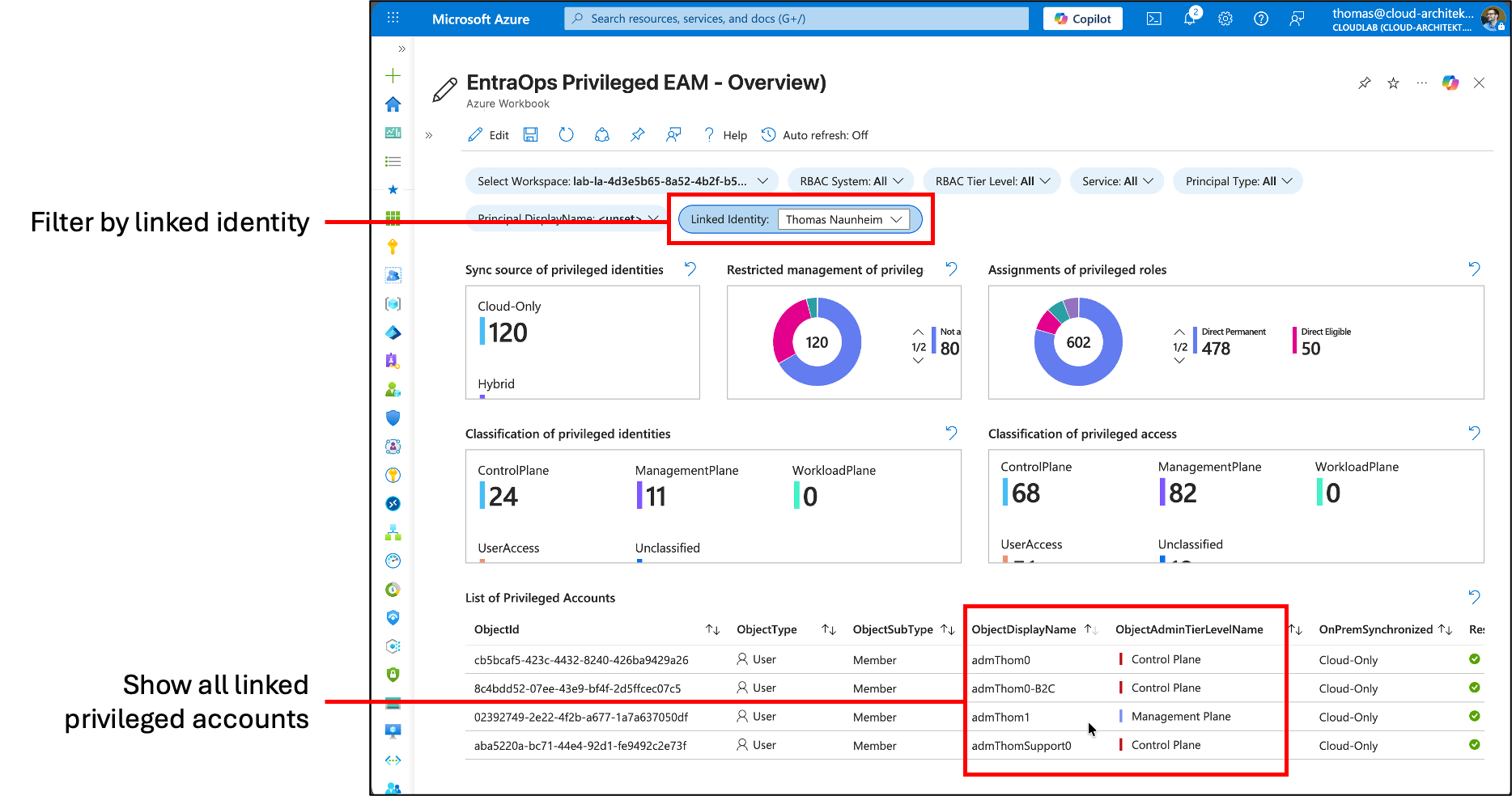Screen dimensions: 1512x796
Task: Launch Copilot from the header
Action: (1083, 19)
